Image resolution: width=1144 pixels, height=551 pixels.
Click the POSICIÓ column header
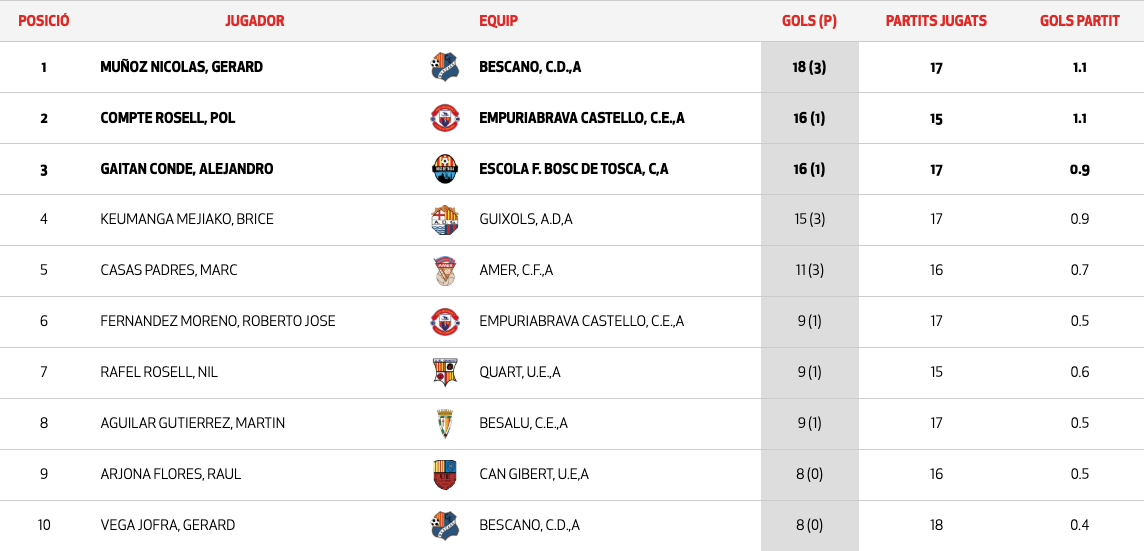pos(44,21)
